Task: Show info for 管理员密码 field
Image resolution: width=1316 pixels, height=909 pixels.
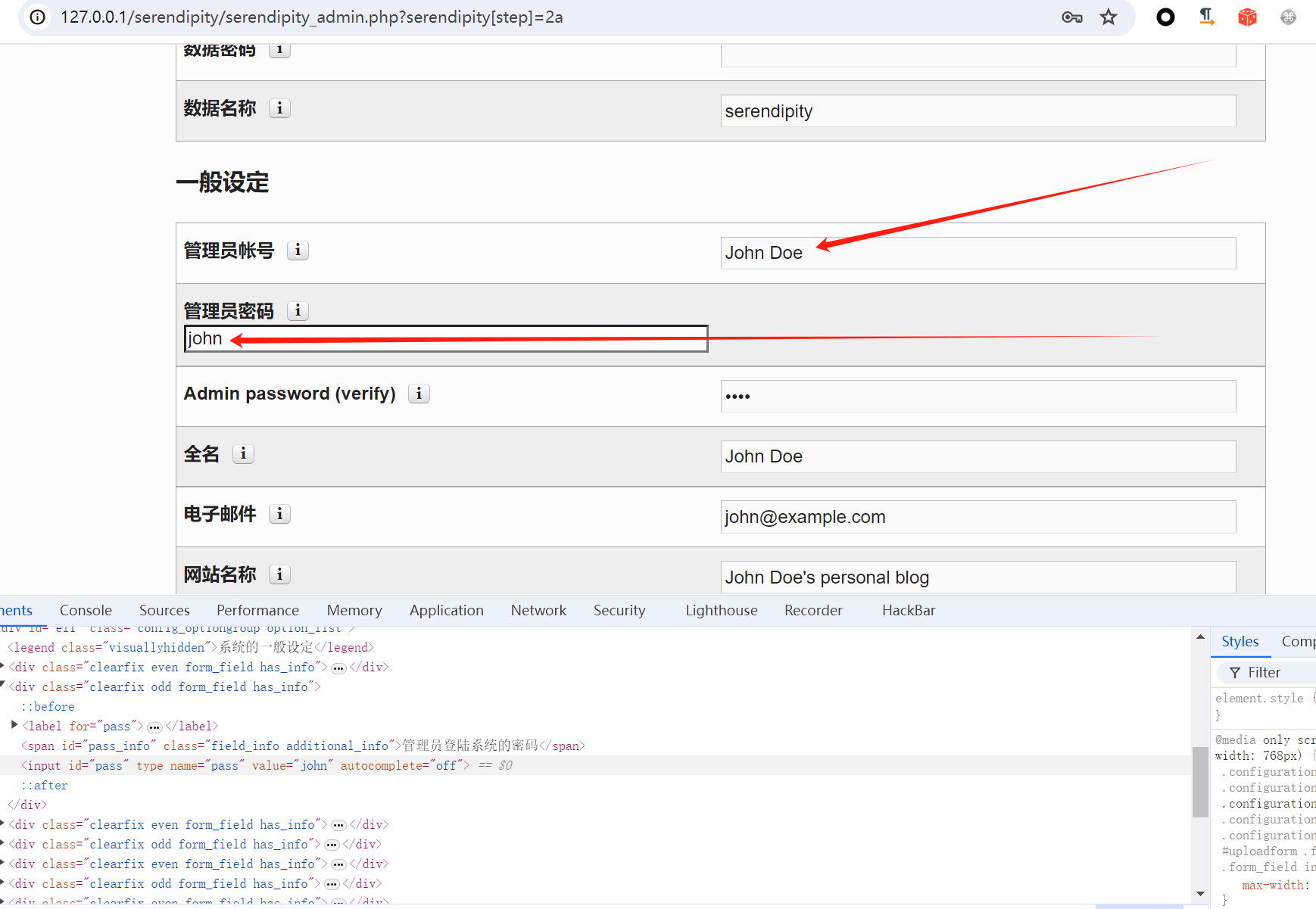Action: tap(298, 310)
